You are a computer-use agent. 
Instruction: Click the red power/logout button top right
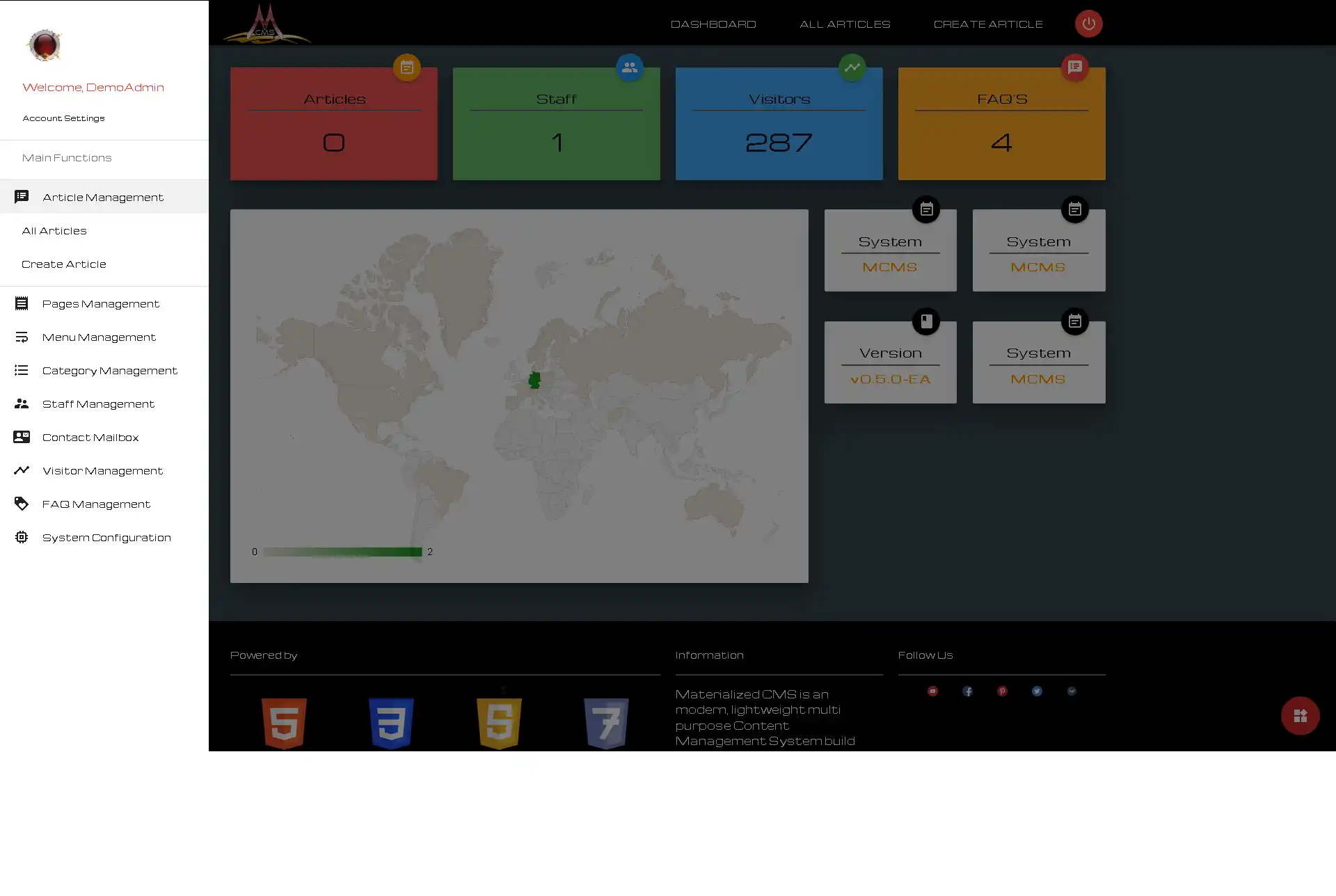1089,23
